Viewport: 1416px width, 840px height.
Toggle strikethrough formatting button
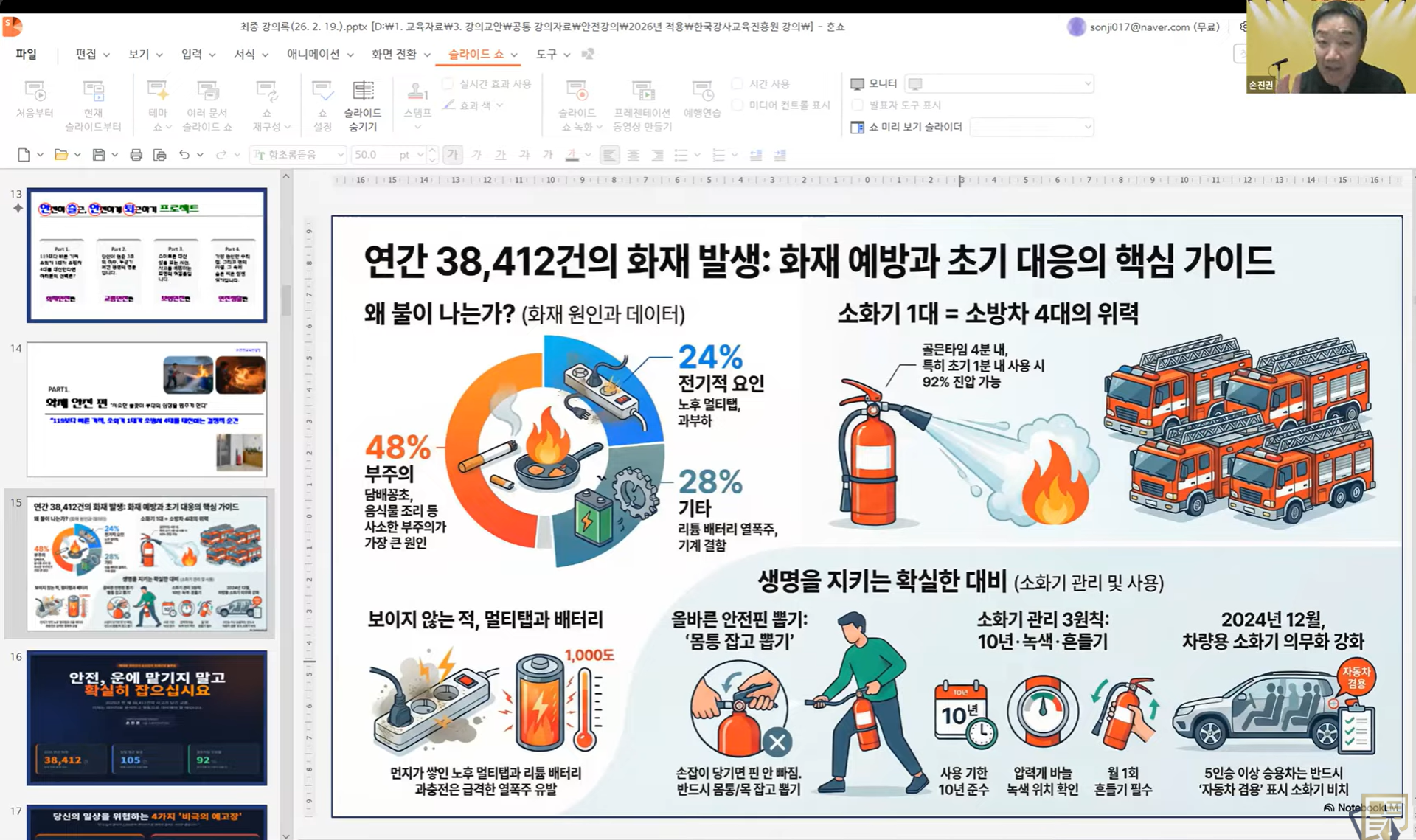(x=524, y=155)
